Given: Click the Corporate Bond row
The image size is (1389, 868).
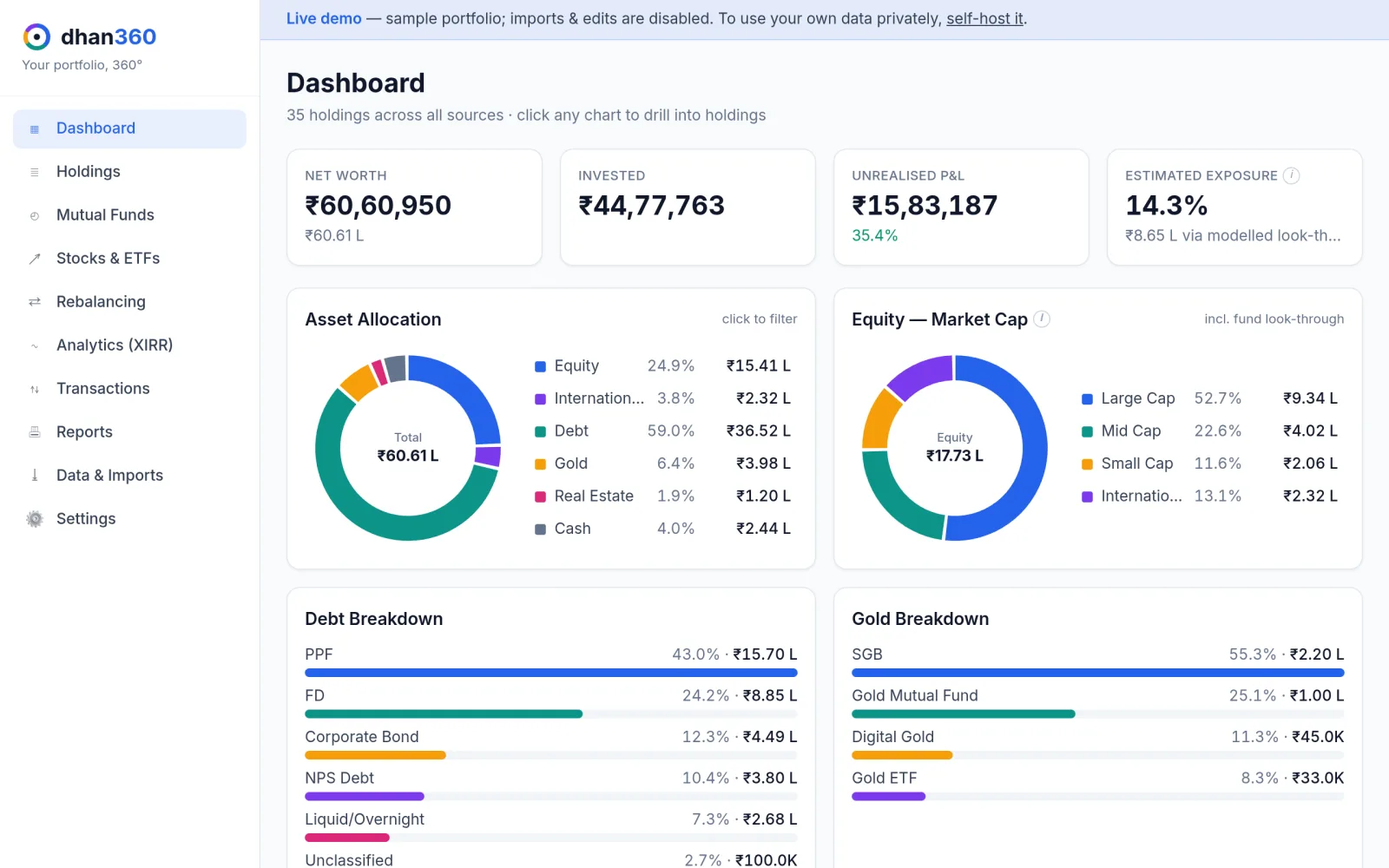Looking at the screenshot, I should [551, 744].
